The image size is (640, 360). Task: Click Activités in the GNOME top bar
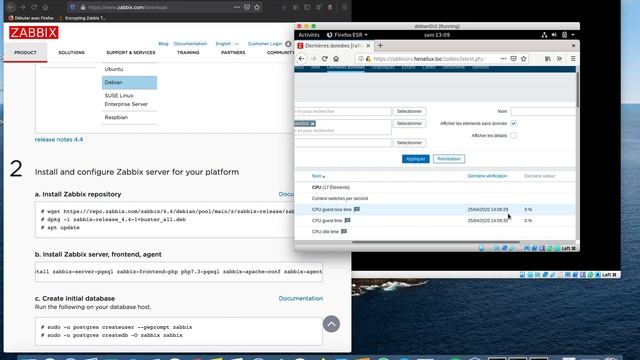(x=309, y=35)
